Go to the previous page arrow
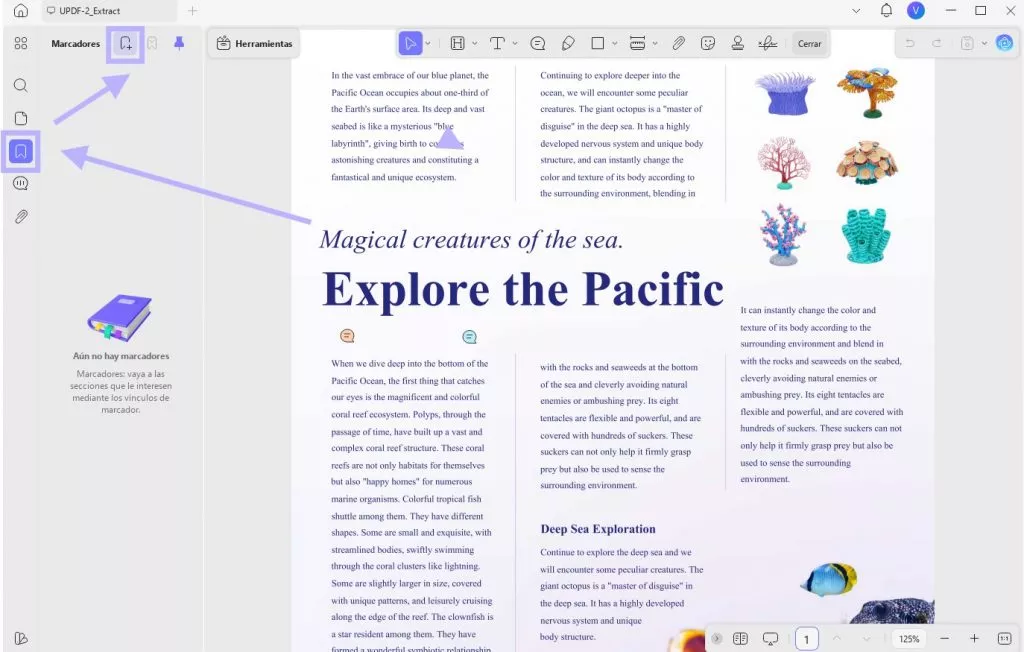The image size is (1024, 652). tap(837, 638)
